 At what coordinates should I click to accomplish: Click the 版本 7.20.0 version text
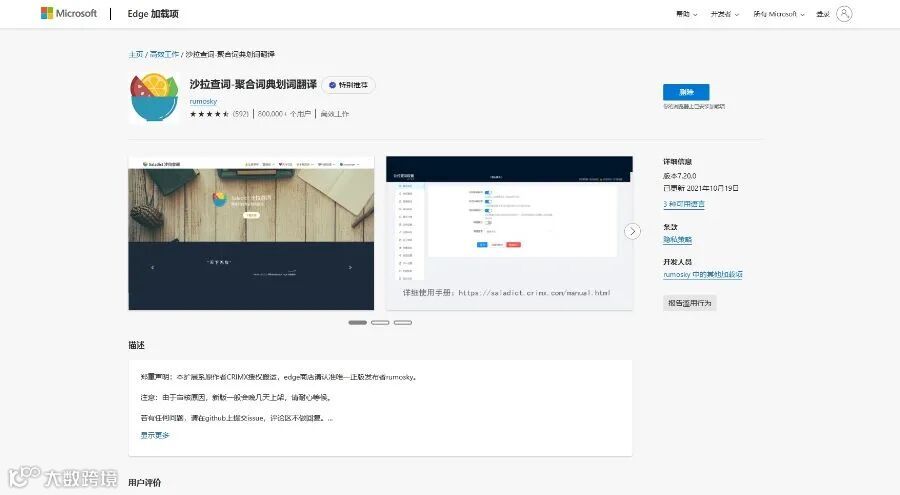pos(680,176)
